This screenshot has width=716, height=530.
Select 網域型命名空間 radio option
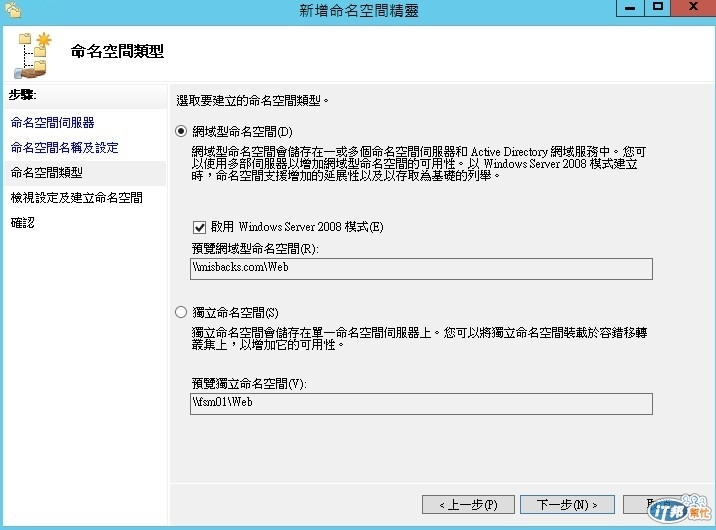(x=181, y=131)
